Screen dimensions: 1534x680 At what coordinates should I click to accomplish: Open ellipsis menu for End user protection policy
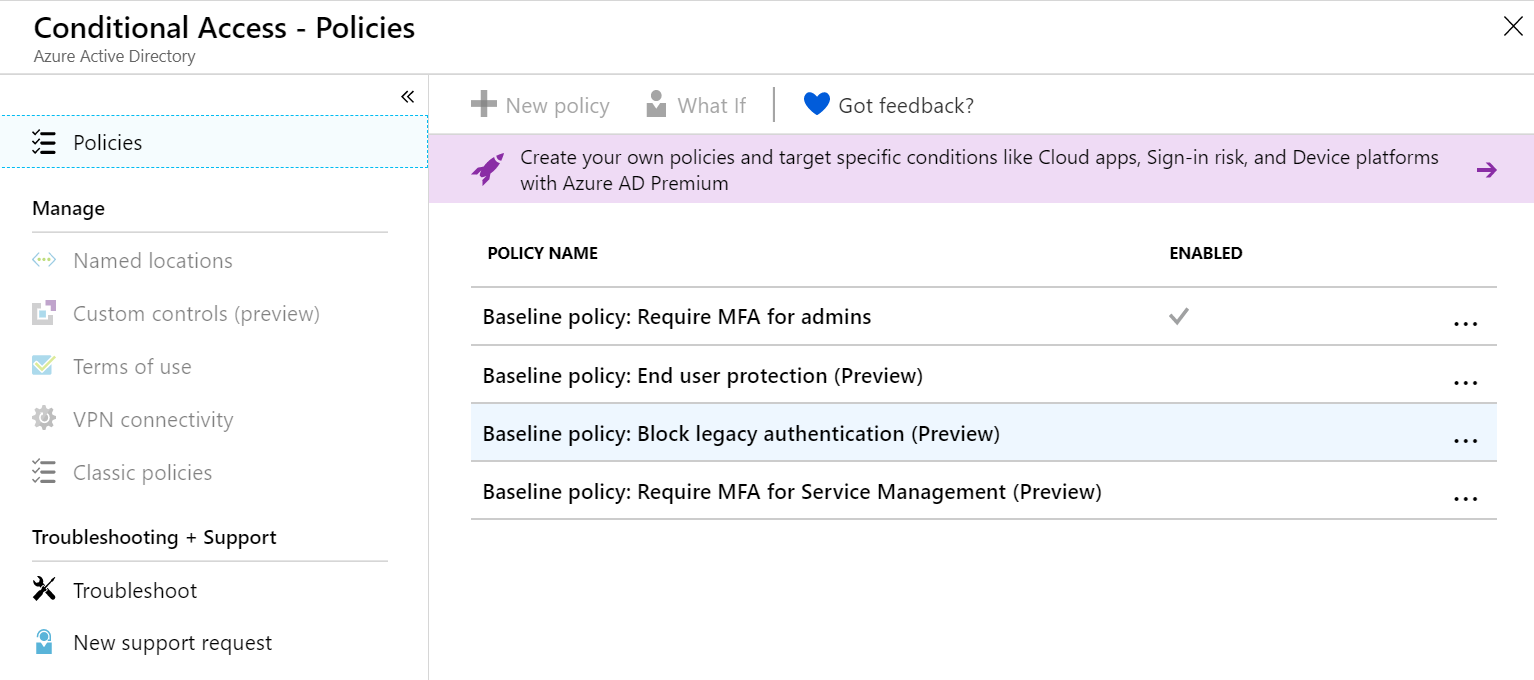click(x=1465, y=383)
